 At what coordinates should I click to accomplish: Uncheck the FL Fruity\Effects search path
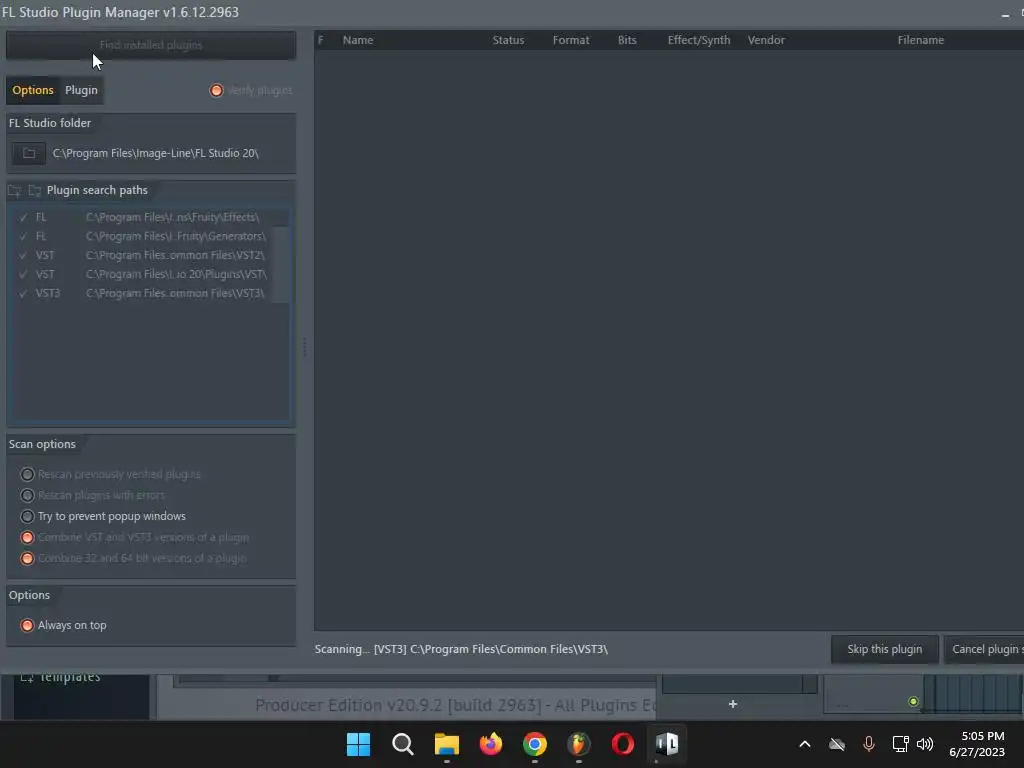click(24, 217)
